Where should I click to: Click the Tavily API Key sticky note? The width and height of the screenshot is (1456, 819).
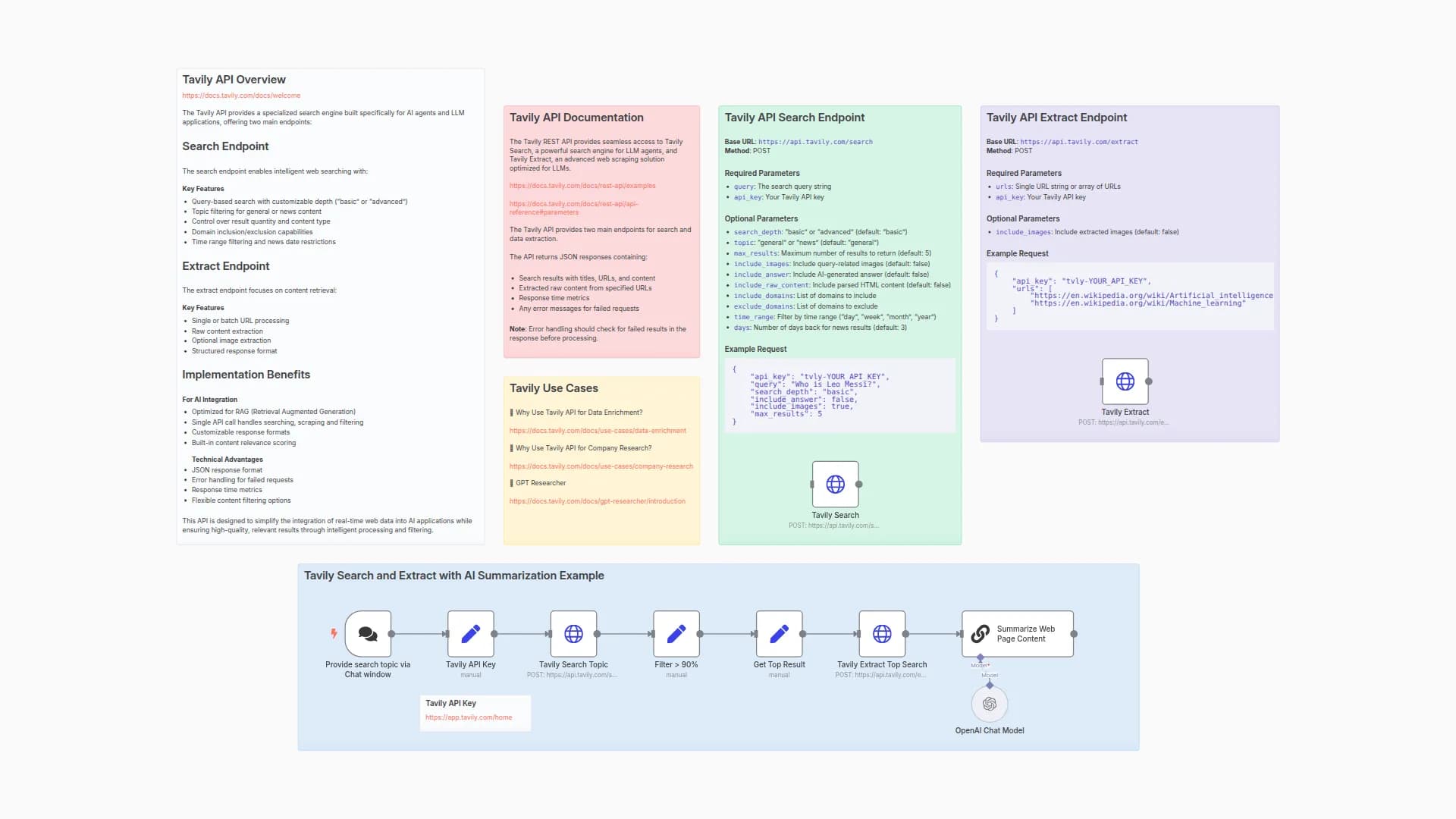pos(475,713)
